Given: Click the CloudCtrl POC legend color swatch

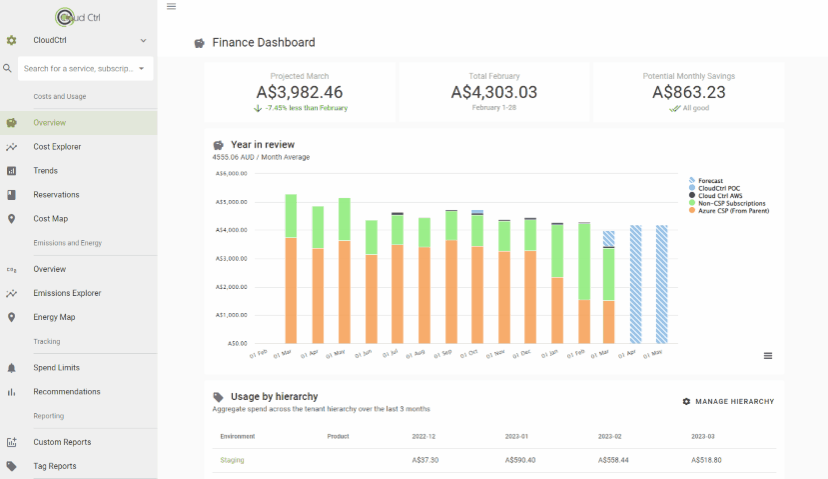Looking at the screenshot, I should (x=692, y=188).
